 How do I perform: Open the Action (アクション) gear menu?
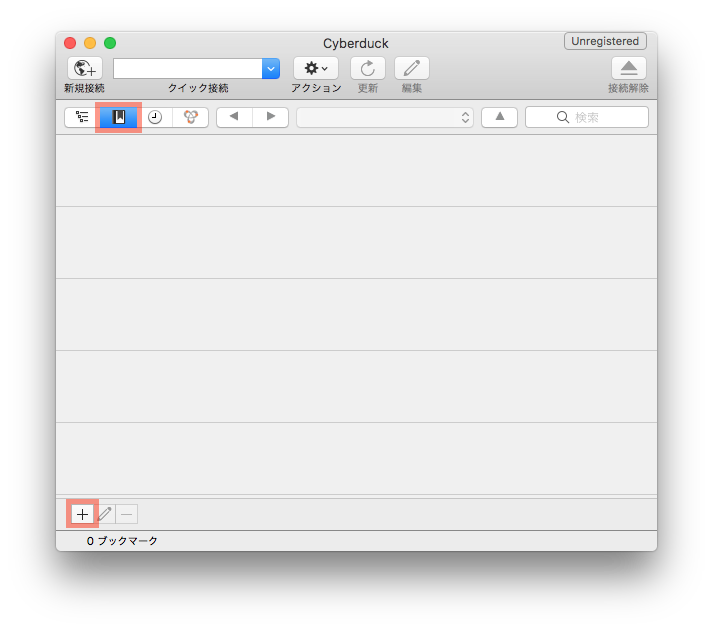[x=316, y=68]
